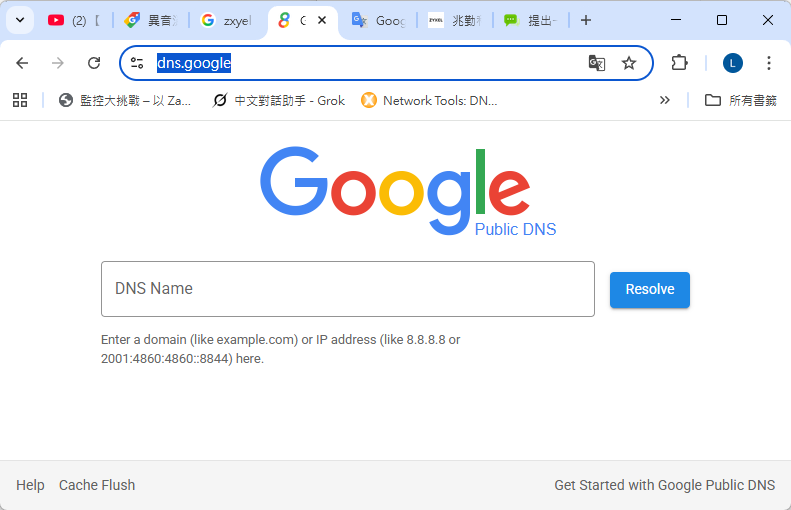The width and height of the screenshot is (791, 510).
Task: Focus the DNS Name input field
Action: (x=348, y=289)
